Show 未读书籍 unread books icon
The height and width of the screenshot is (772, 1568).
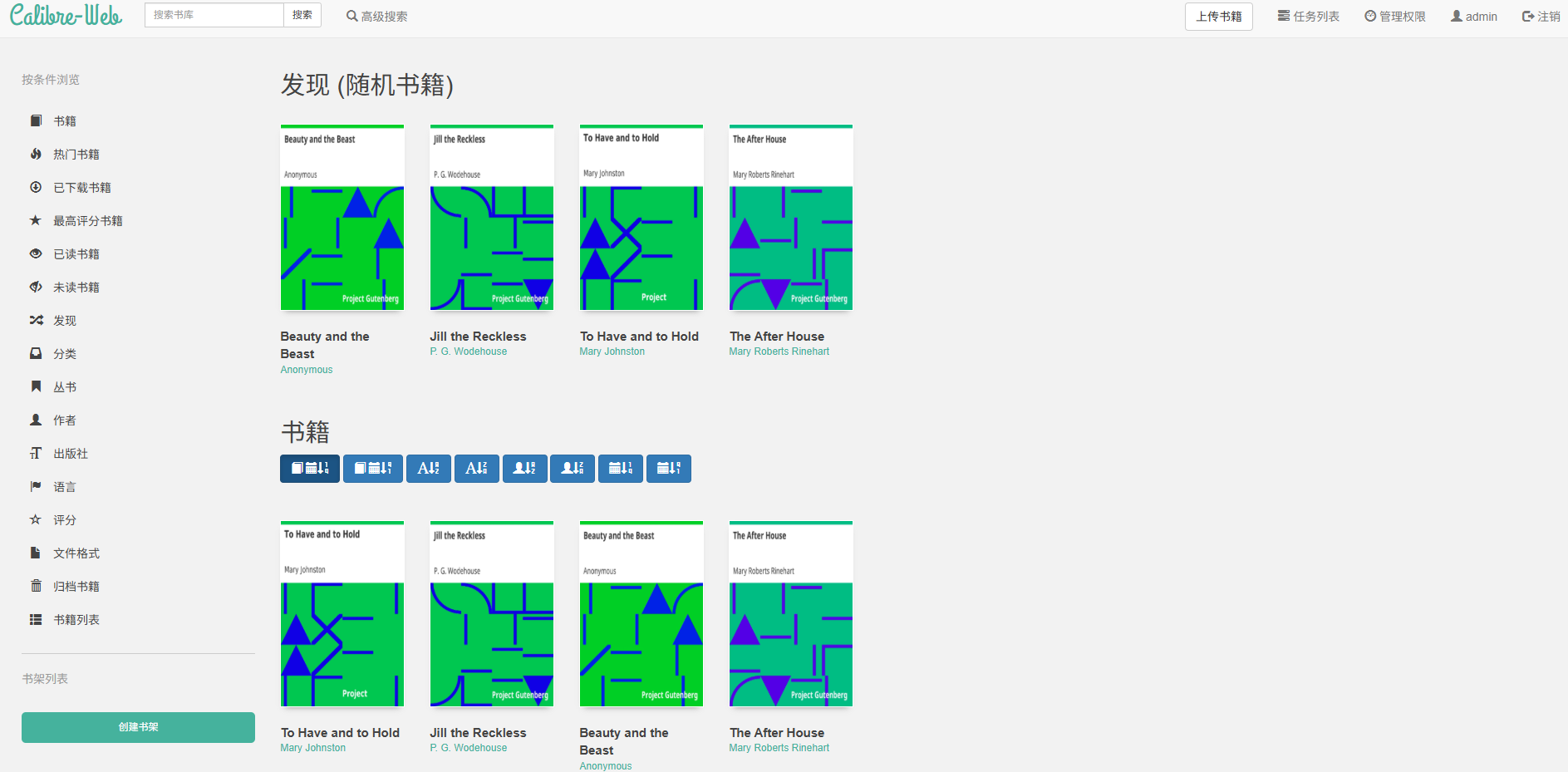point(36,287)
